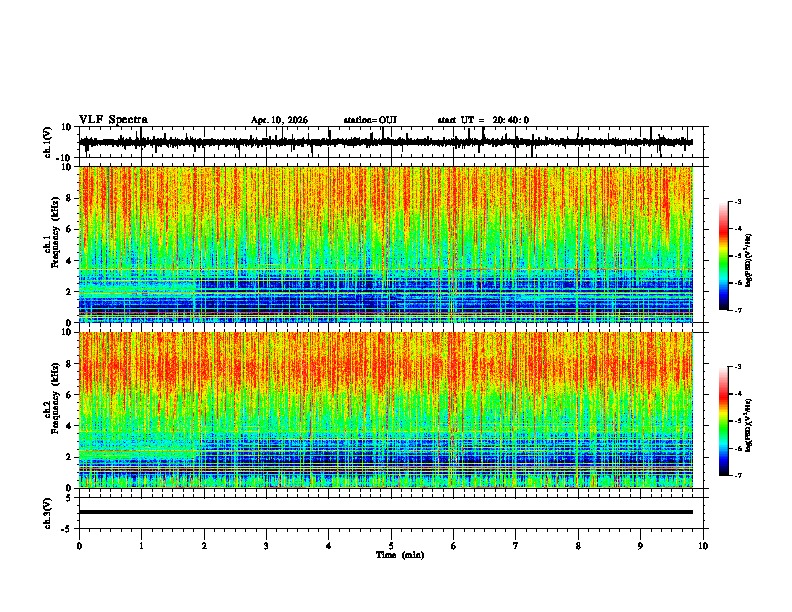Click the "ch.3(V)" axis label

[x=48, y=513]
